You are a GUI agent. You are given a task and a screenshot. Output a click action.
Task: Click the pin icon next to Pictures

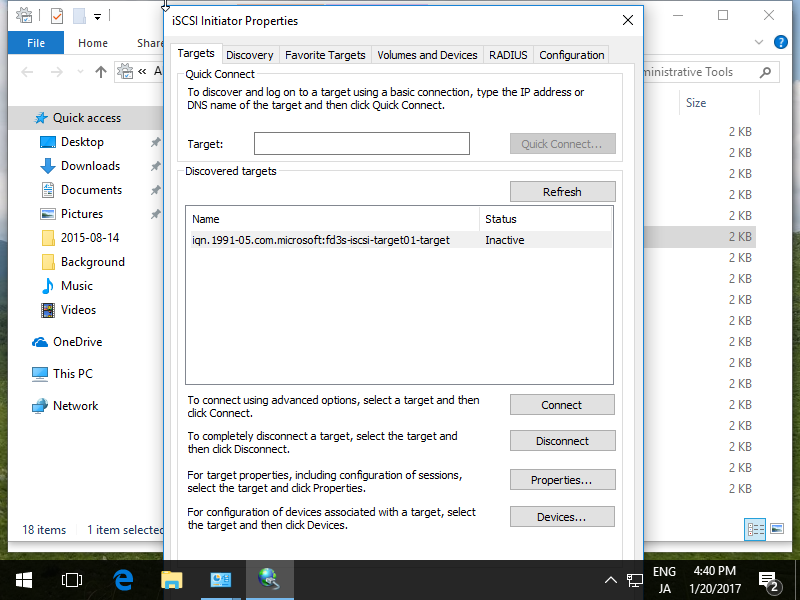[x=156, y=214]
